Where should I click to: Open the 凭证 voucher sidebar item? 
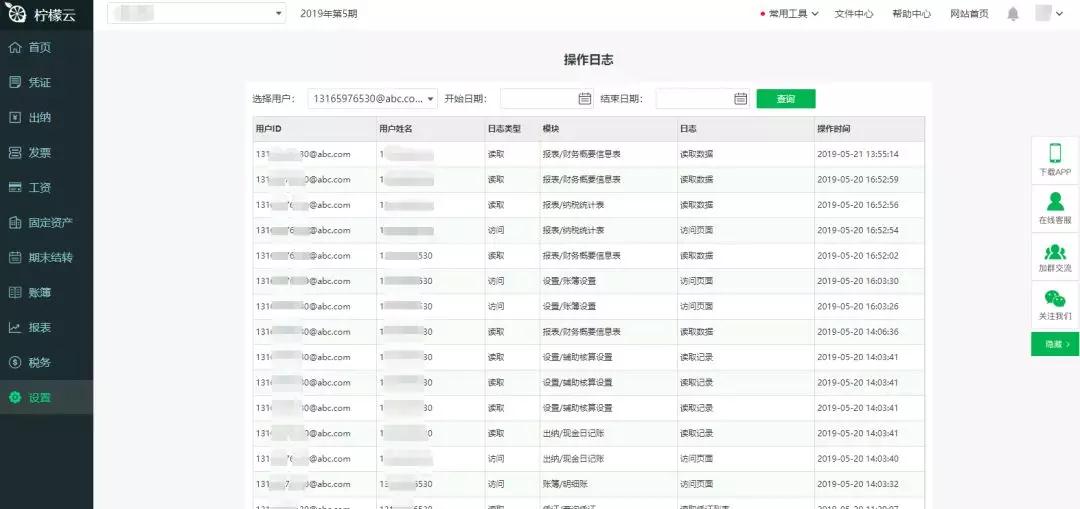point(46,83)
